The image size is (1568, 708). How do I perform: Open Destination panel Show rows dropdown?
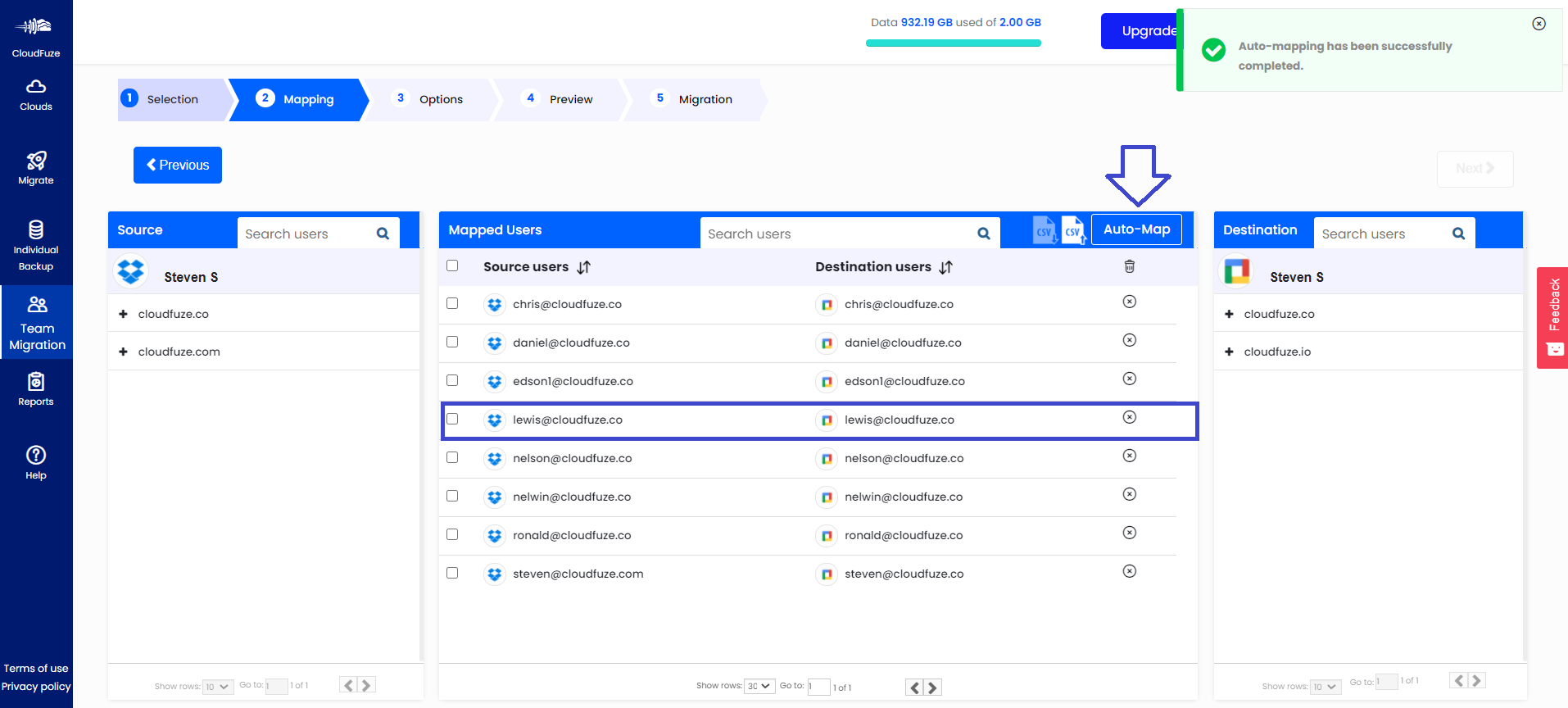[1325, 687]
